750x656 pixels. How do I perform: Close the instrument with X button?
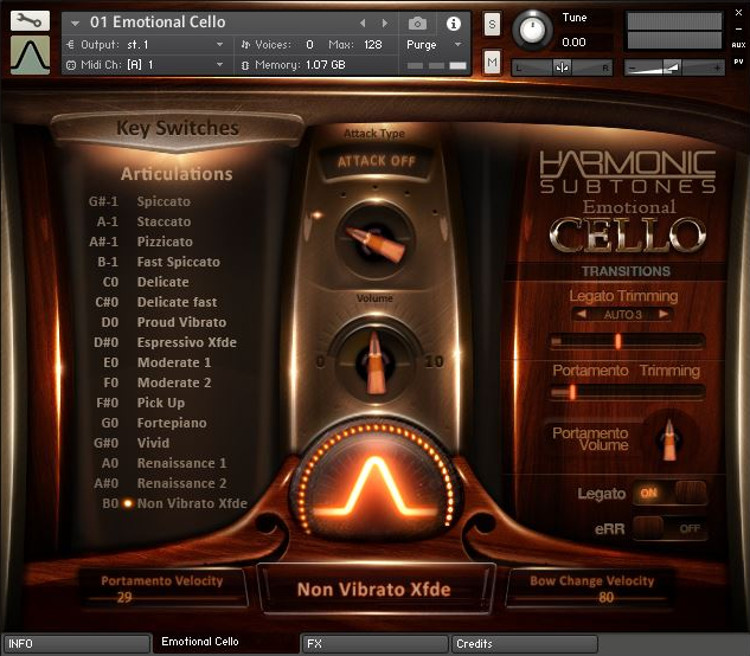point(739,13)
